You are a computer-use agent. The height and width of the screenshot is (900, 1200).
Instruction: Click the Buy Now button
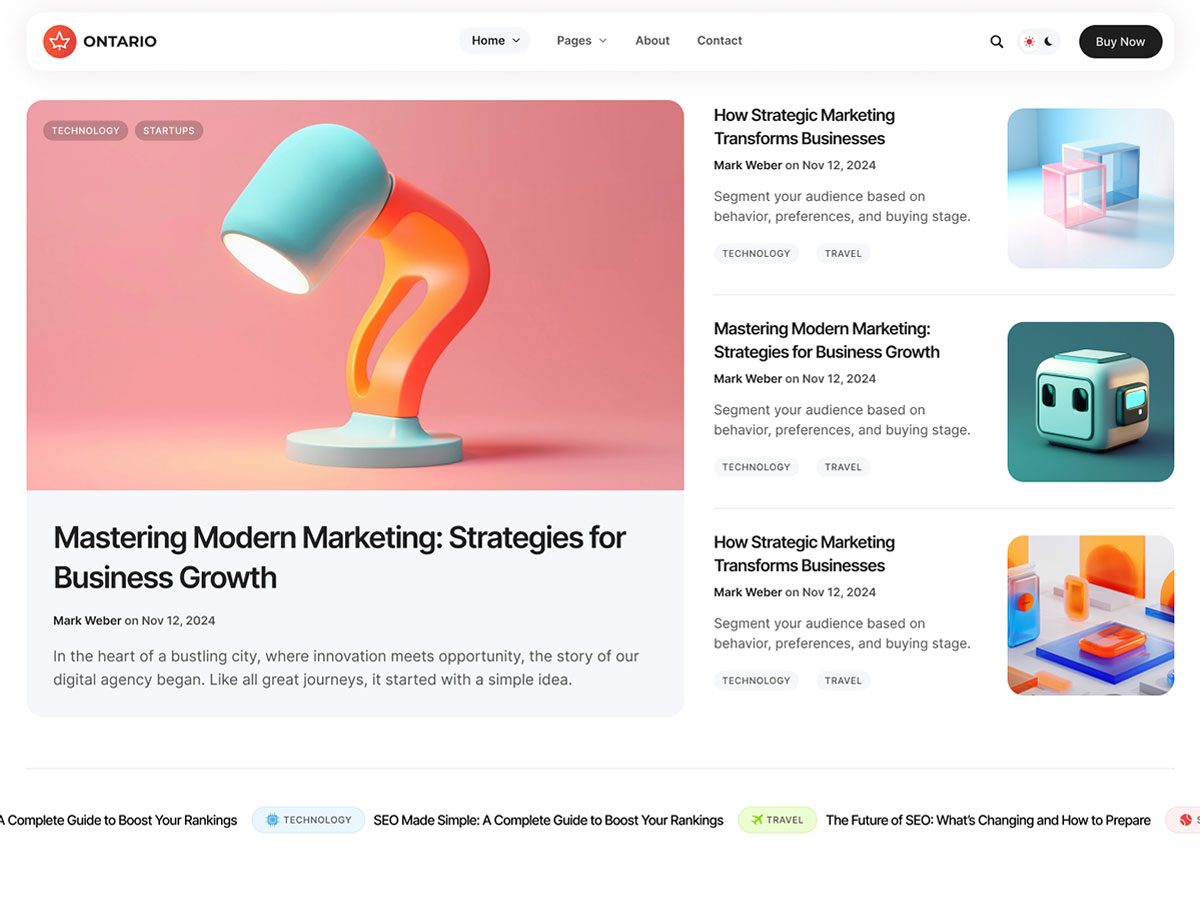[x=1120, y=42]
